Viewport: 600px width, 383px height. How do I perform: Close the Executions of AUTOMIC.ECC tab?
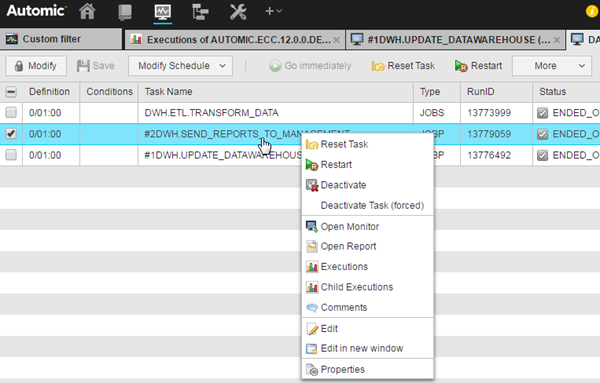coord(336,40)
